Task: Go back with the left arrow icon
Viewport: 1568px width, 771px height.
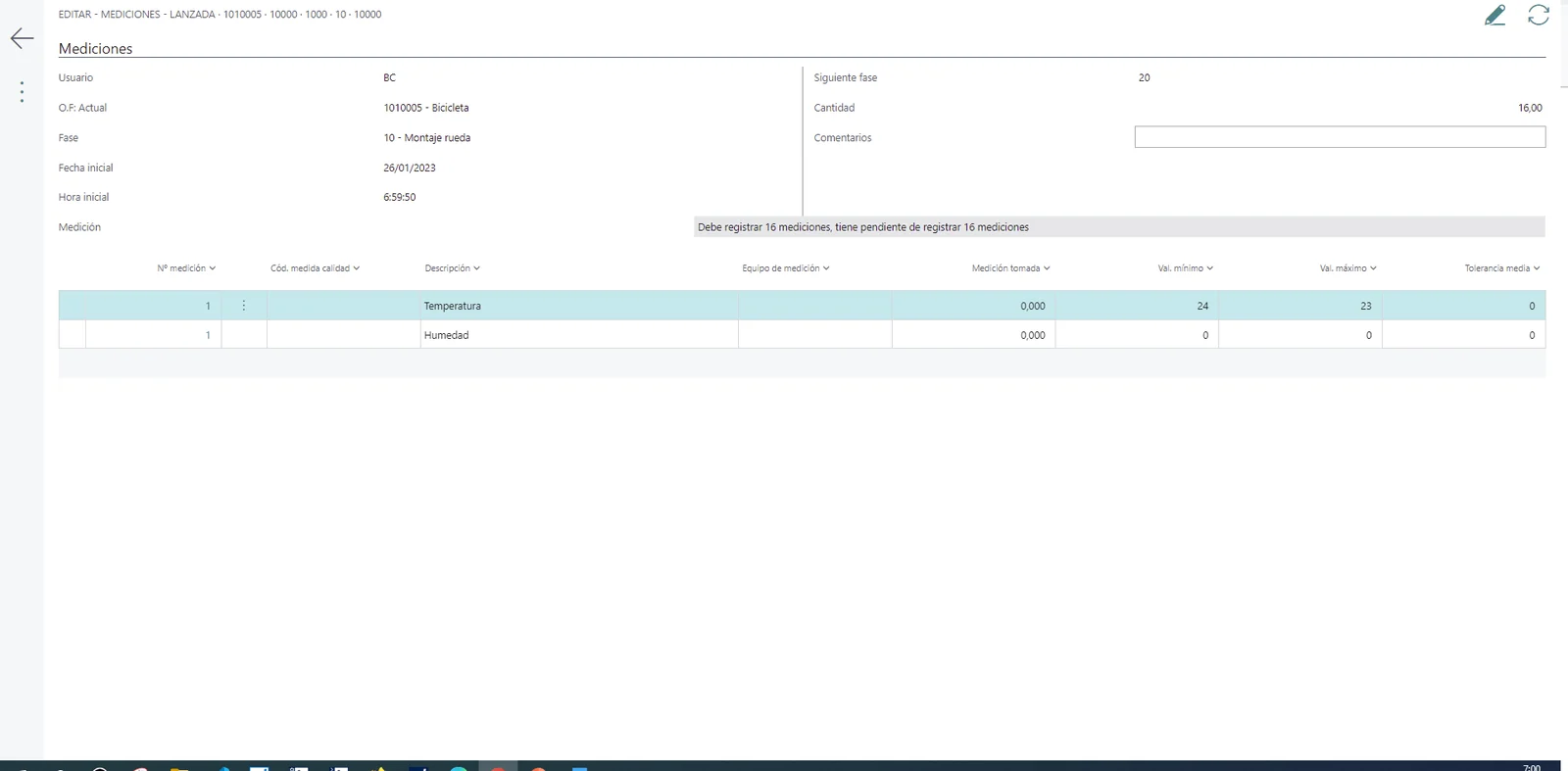Action: click(x=22, y=38)
